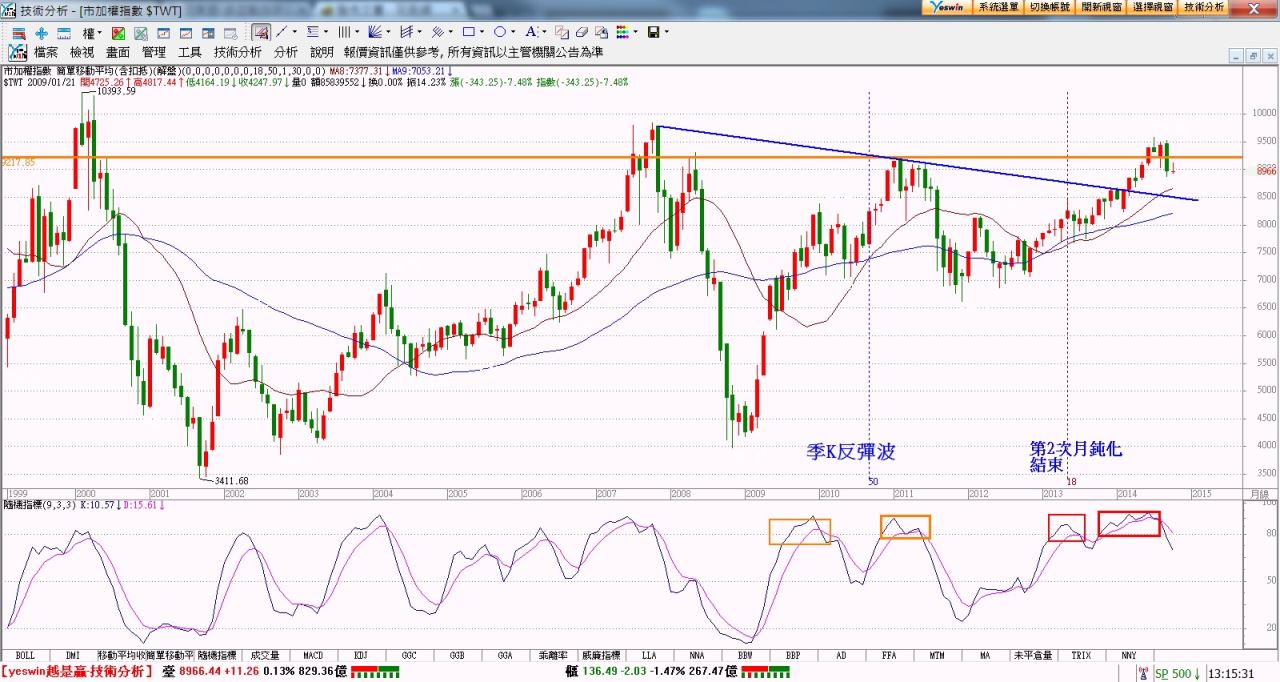Viewport: 1280px width, 682px height.
Task: Select the trend line drawing tool
Action: click(282, 33)
